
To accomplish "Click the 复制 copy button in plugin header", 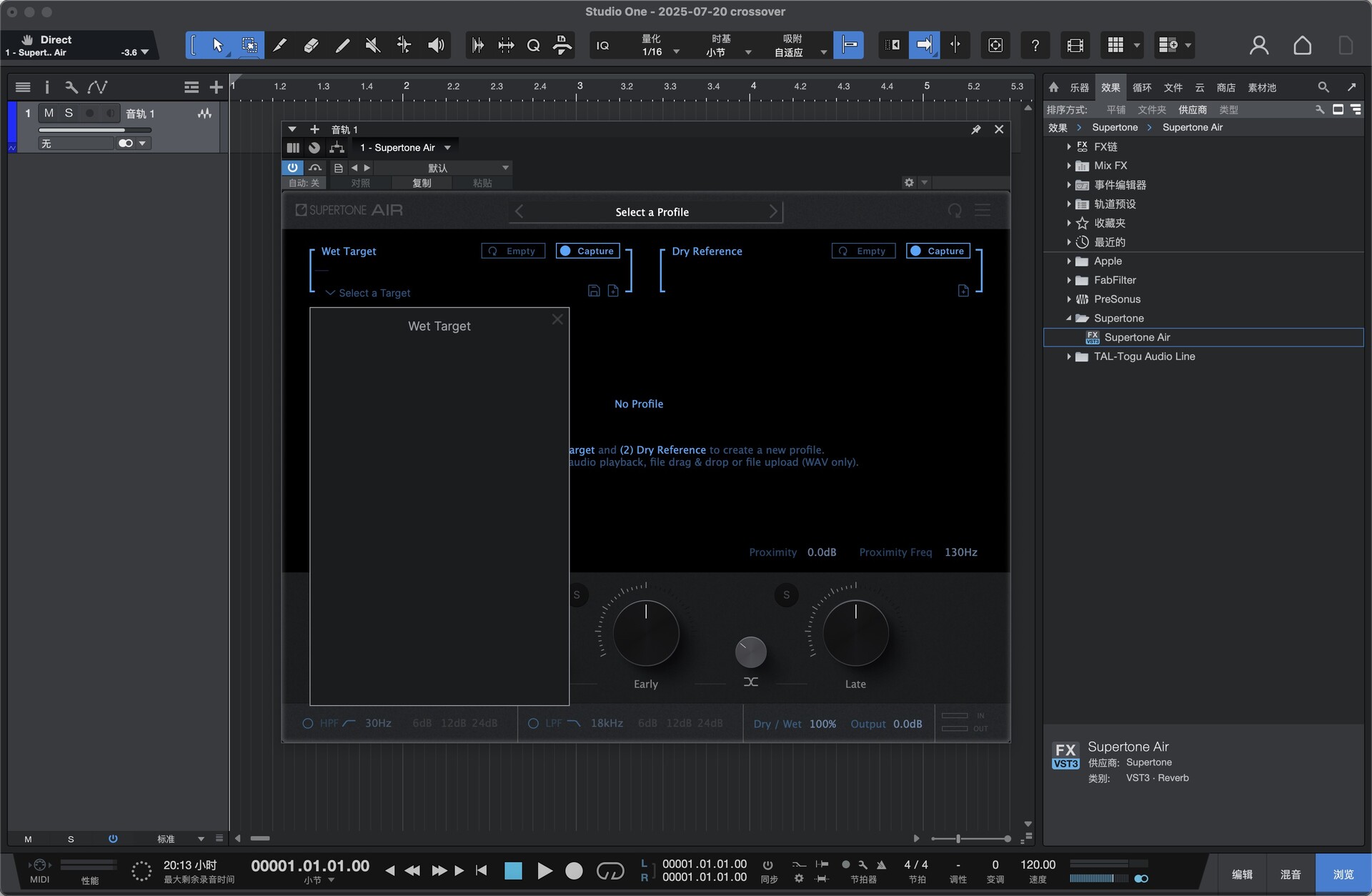I will [x=422, y=183].
